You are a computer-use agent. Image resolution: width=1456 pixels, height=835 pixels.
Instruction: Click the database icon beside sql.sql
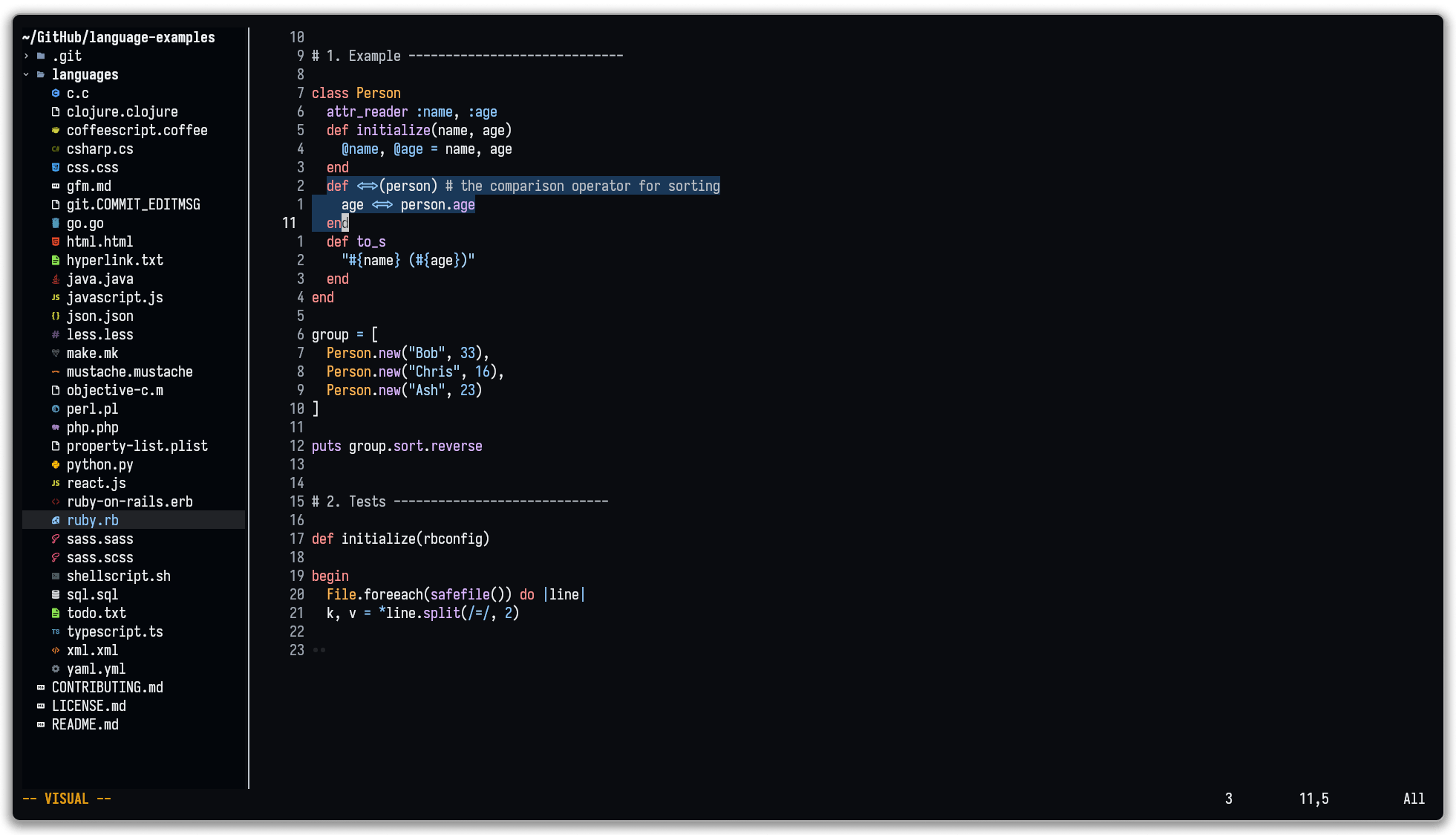56,595
